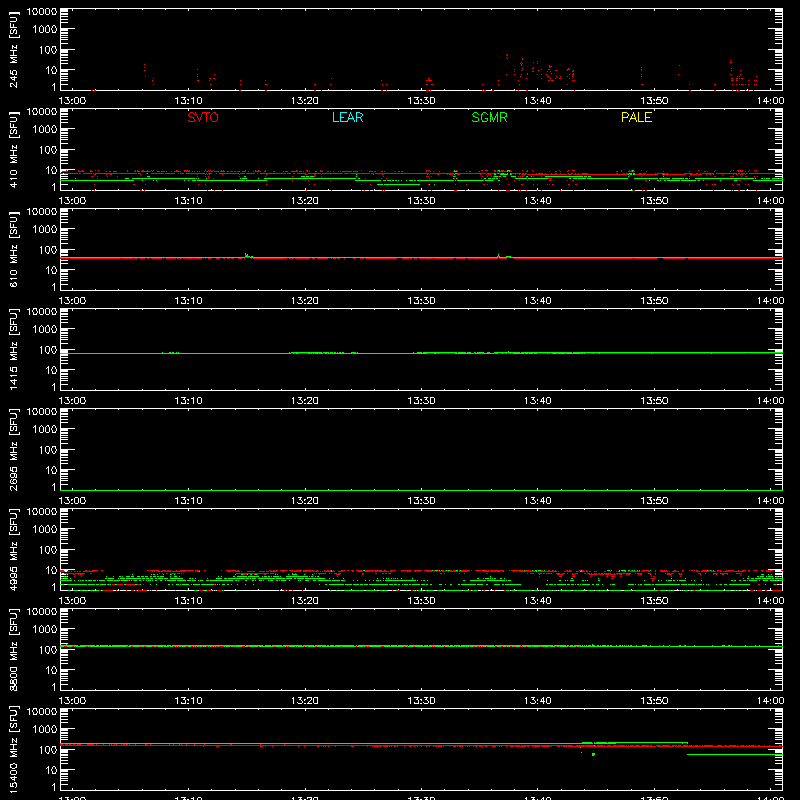Select the 610 MHz [SFU] axis title
The height and width of the screenshot is (800, 800).
pyautogui.click(x=13, y=249)
